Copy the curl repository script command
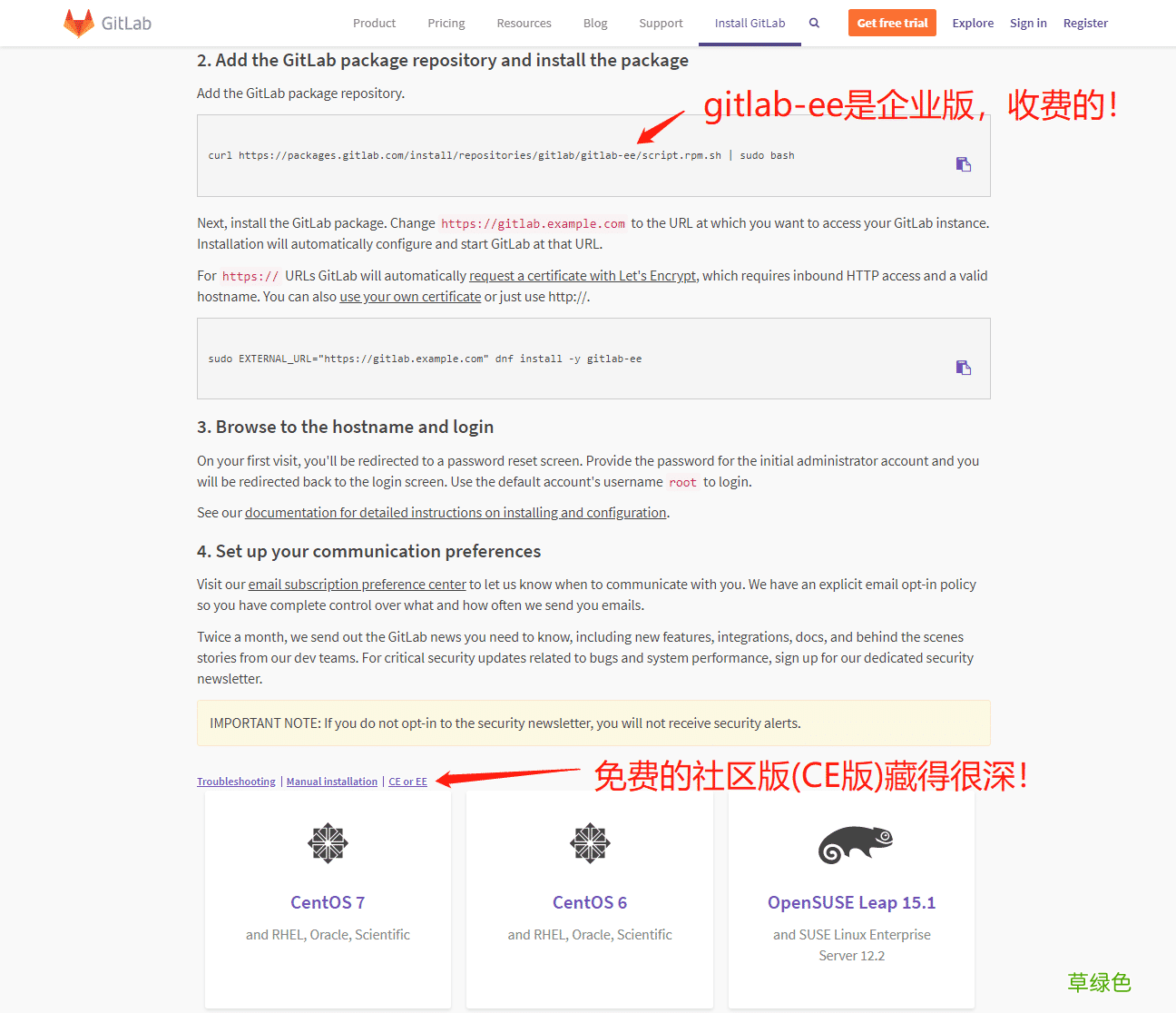 (x=964, y=164)
